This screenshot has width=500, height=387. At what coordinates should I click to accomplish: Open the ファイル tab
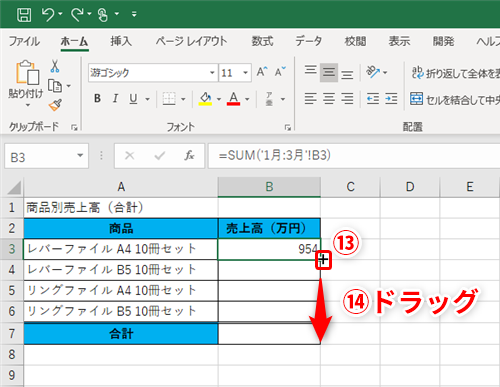[24, 41]
